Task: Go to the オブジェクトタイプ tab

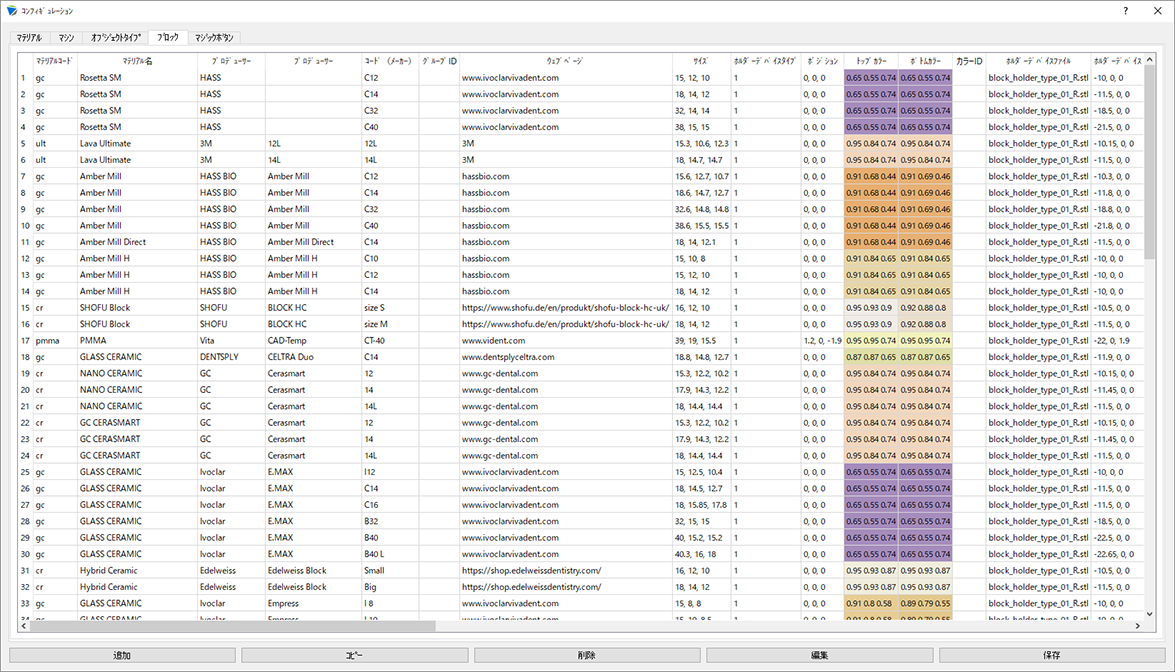Action: click(115, 37)
